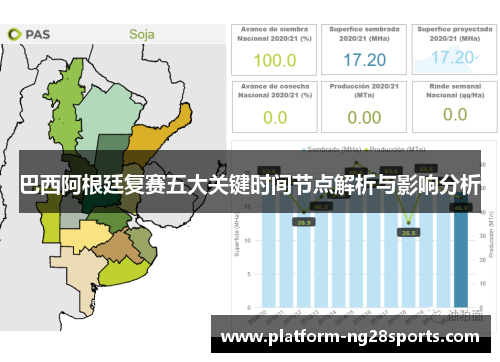The height and width of the screenshot is (362, 500).
Task: Click the PAS logo icon
Action: coord(14,34)
